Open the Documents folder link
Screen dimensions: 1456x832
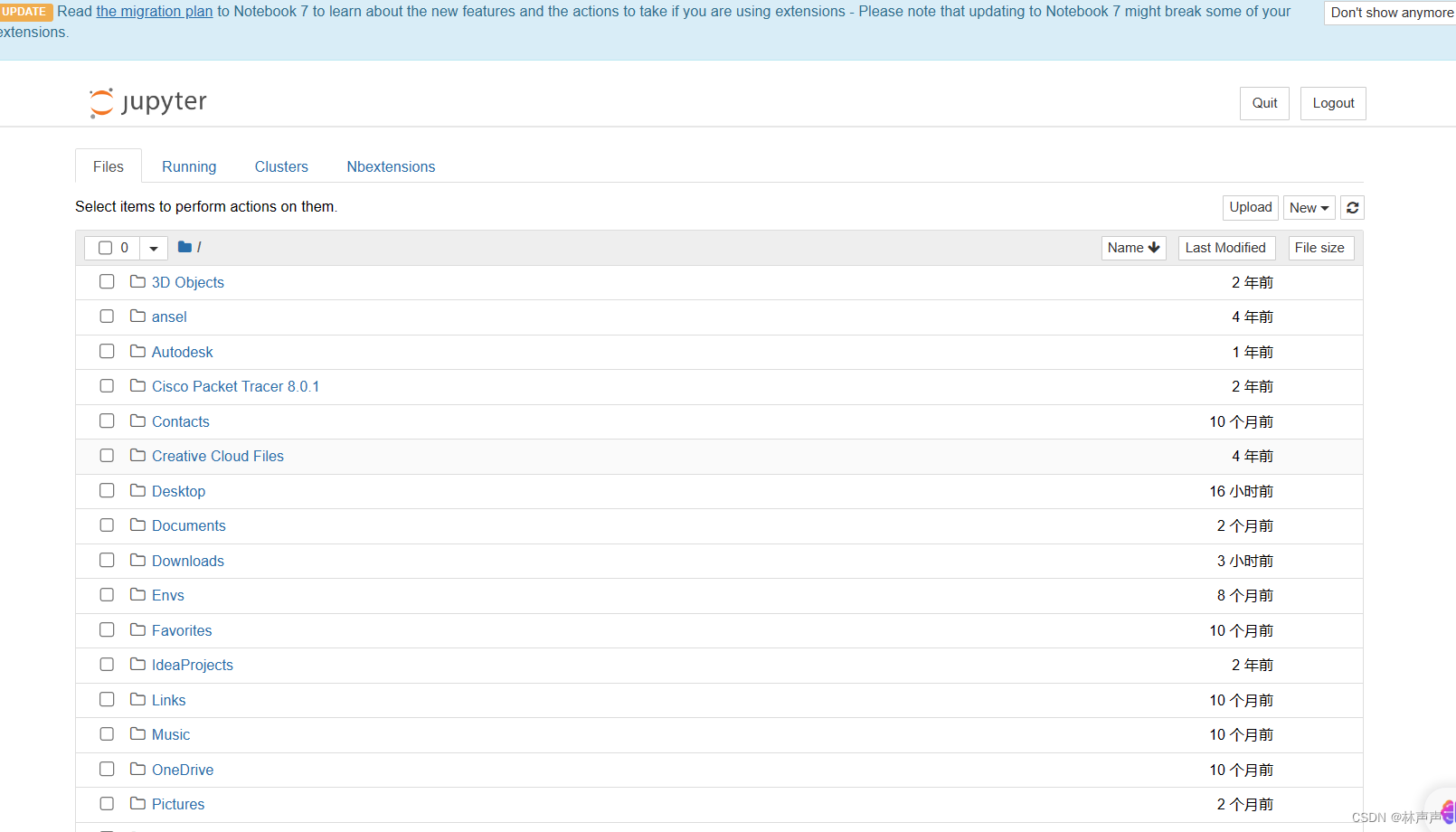point(189,525)
